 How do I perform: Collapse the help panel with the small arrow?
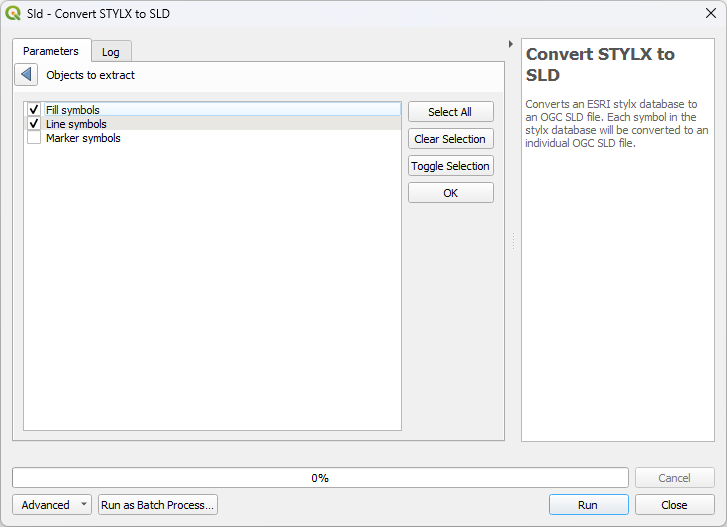[x=510, y=44]
